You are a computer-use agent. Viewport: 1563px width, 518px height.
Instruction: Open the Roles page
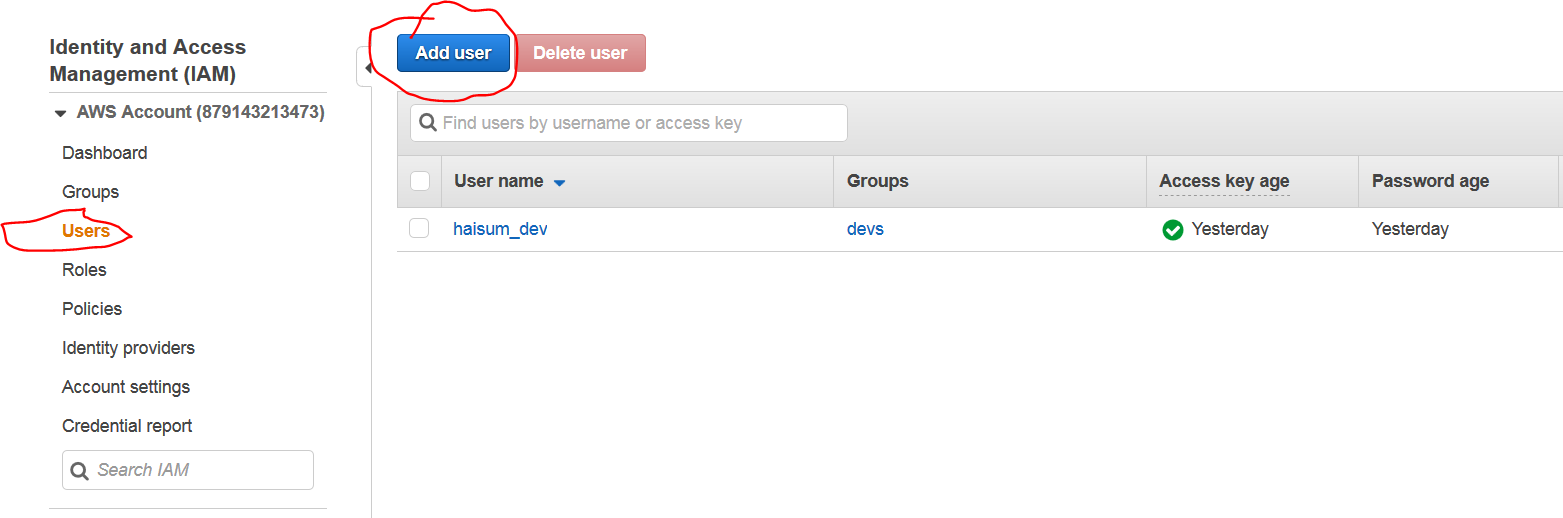84,270
